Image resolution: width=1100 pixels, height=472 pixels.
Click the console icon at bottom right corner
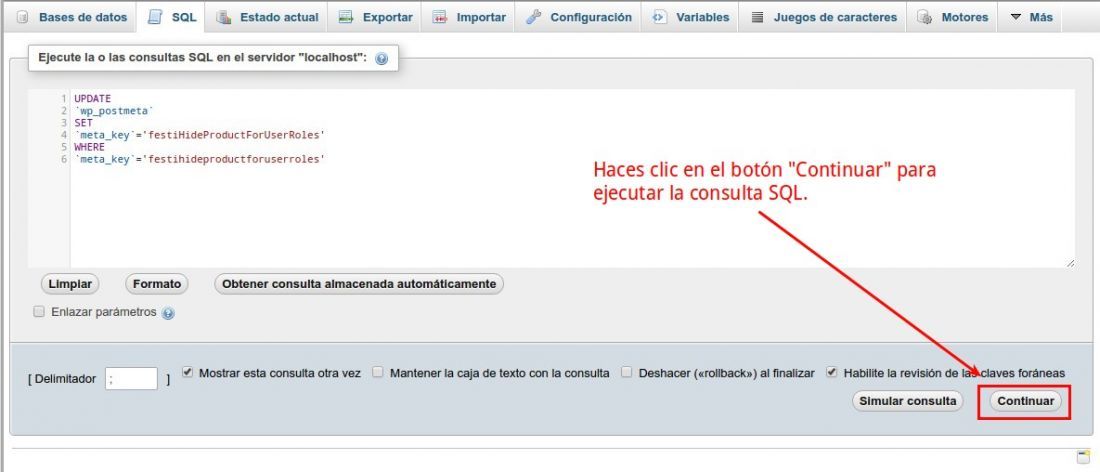1083,457
